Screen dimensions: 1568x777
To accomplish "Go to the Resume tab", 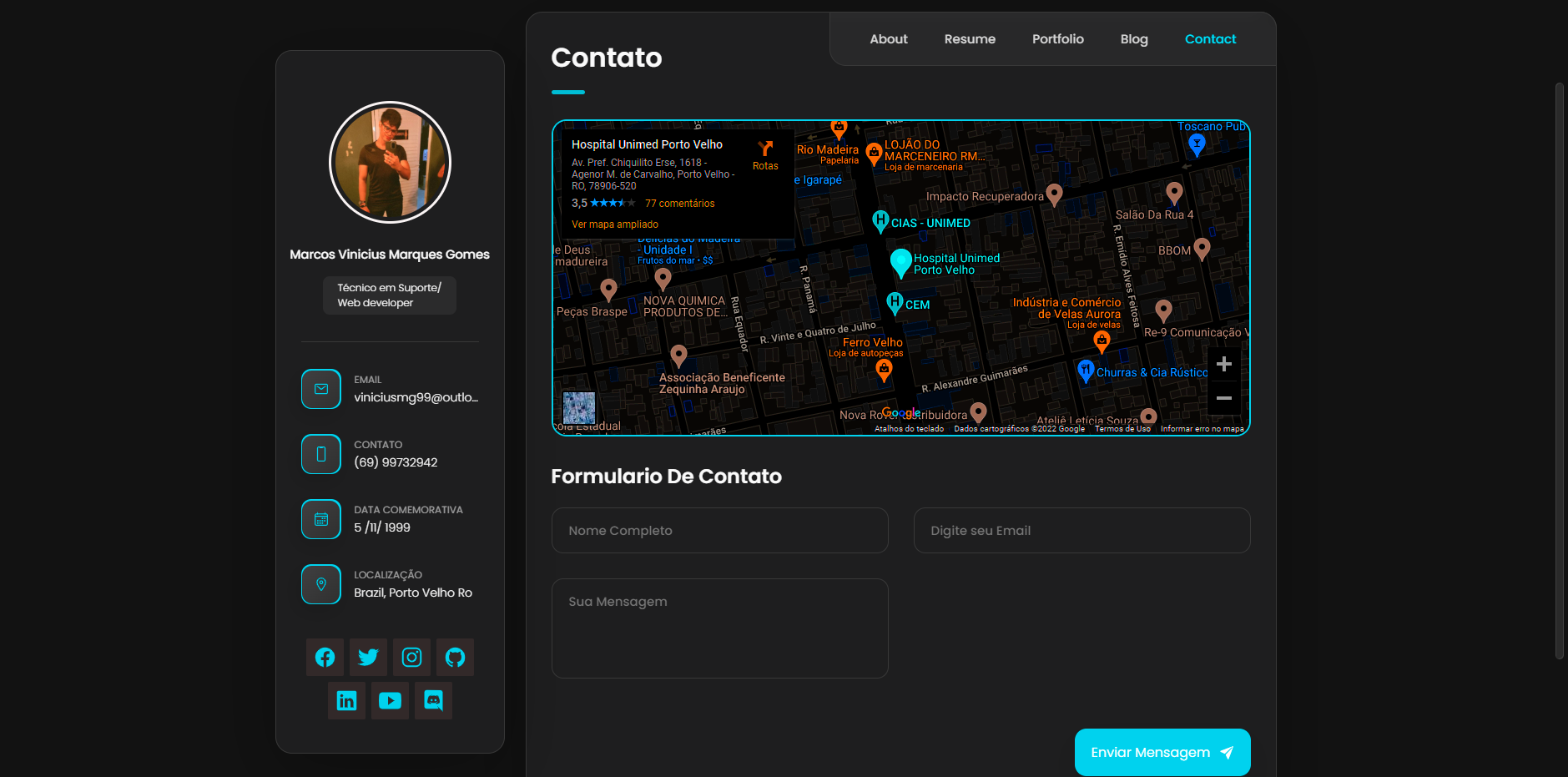I will tap(970, 39).
